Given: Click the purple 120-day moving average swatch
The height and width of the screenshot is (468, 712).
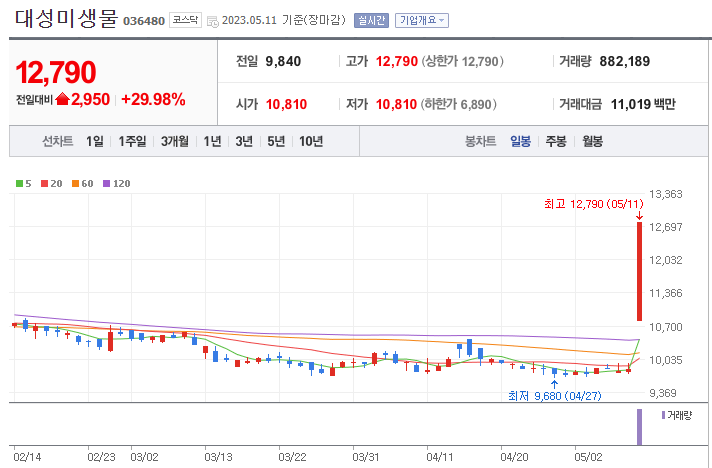Looking at the screenshot, I should (107, 184).
